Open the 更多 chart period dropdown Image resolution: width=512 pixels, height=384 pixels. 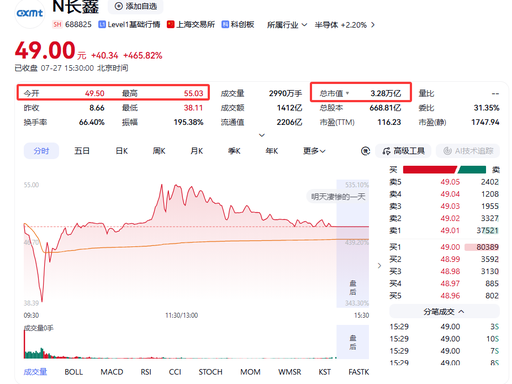pos(314,151)
